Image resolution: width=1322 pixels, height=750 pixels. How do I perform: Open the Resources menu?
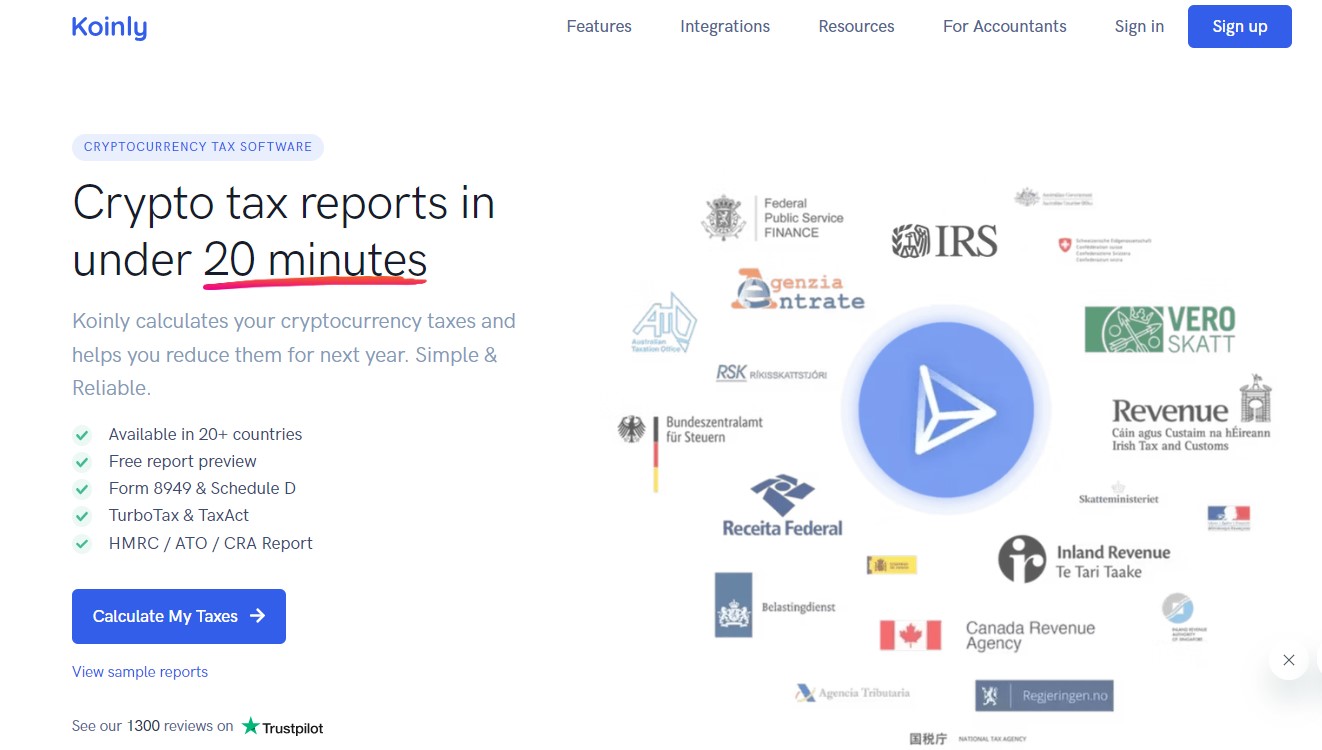click(x=856, y=27)
